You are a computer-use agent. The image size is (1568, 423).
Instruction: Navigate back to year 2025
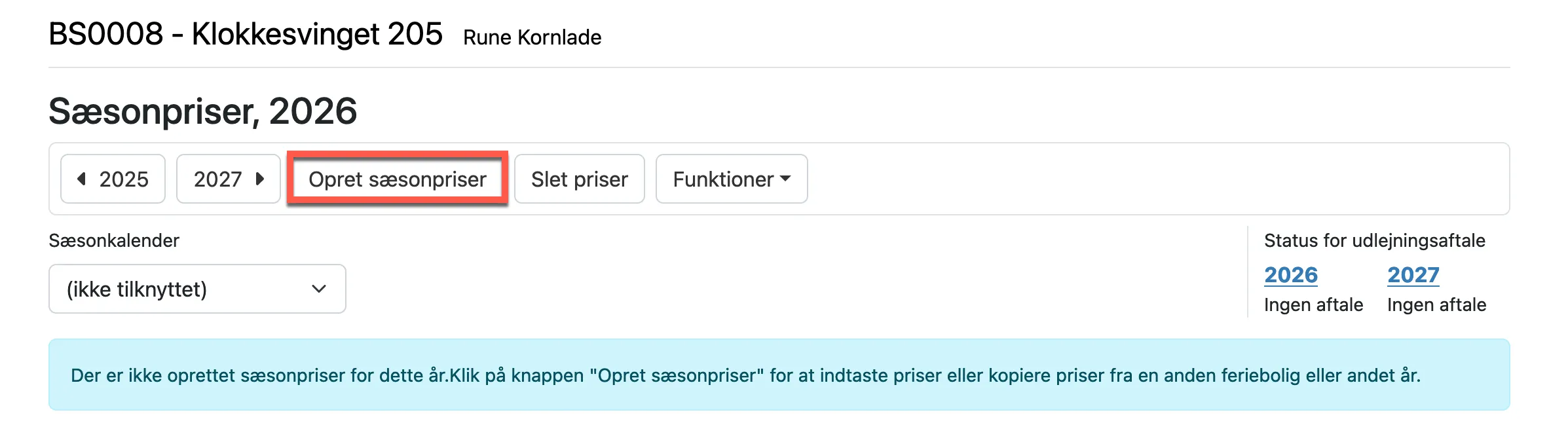[x=112, y=179]
